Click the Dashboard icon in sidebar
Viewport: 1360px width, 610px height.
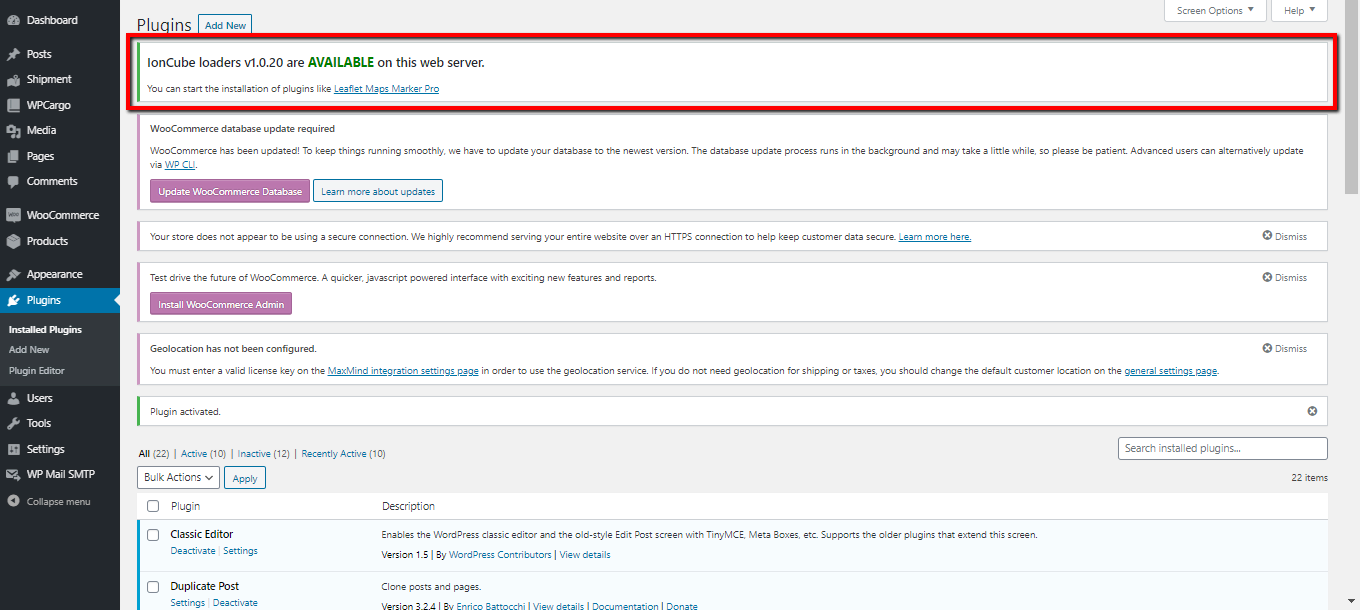13,20
